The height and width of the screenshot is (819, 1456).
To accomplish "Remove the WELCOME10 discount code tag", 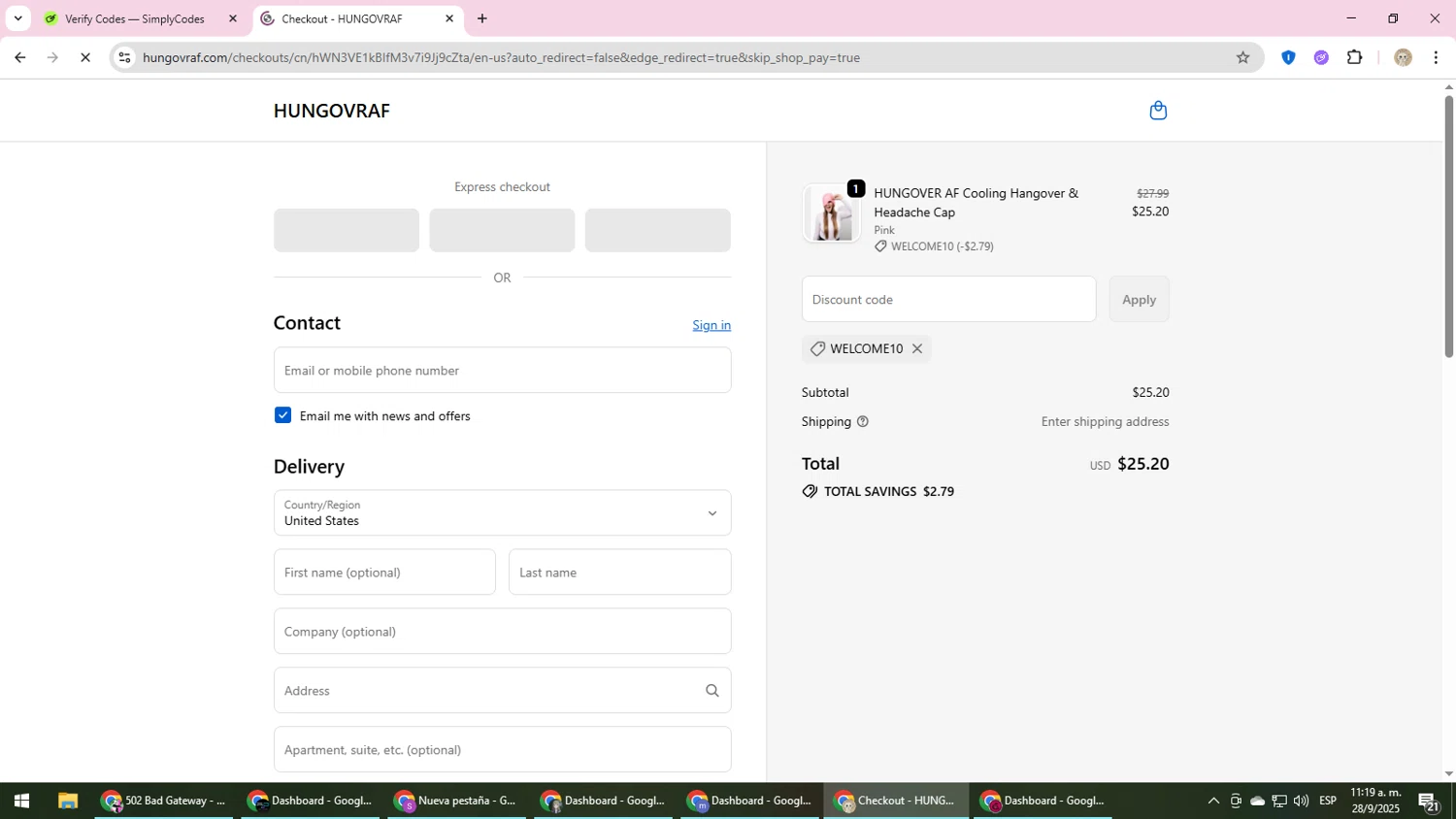I will tap(916, 348).
